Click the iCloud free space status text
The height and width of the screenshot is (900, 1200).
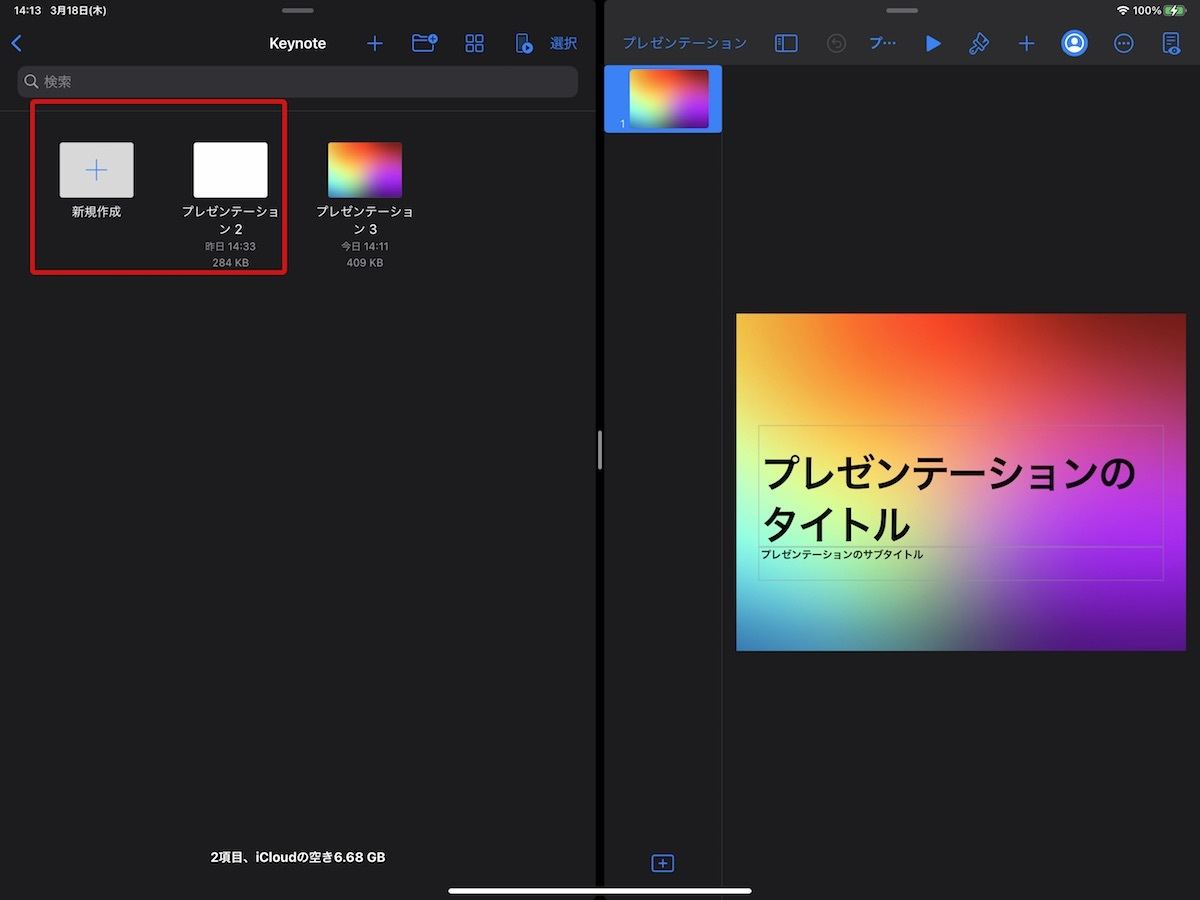pos(298,857)
